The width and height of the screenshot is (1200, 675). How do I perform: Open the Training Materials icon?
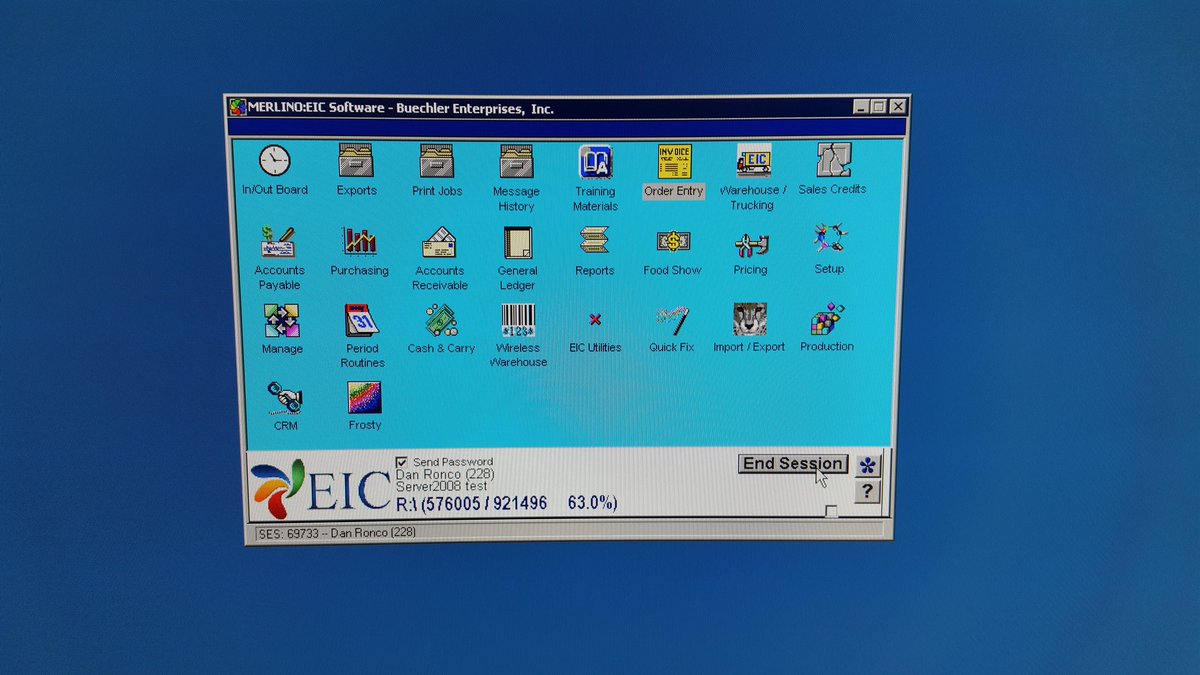[595, 161]
